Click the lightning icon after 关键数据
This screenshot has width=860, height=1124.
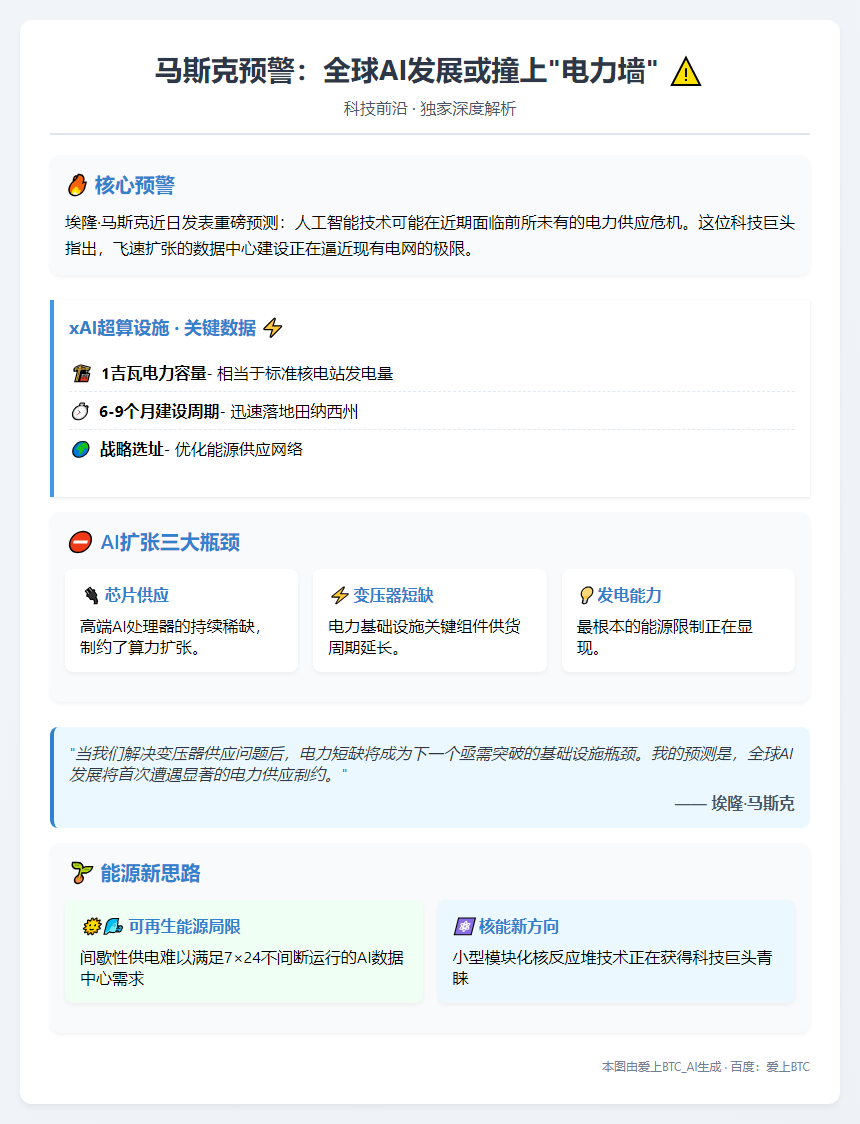pyautogui.click(x=273, y=328)
